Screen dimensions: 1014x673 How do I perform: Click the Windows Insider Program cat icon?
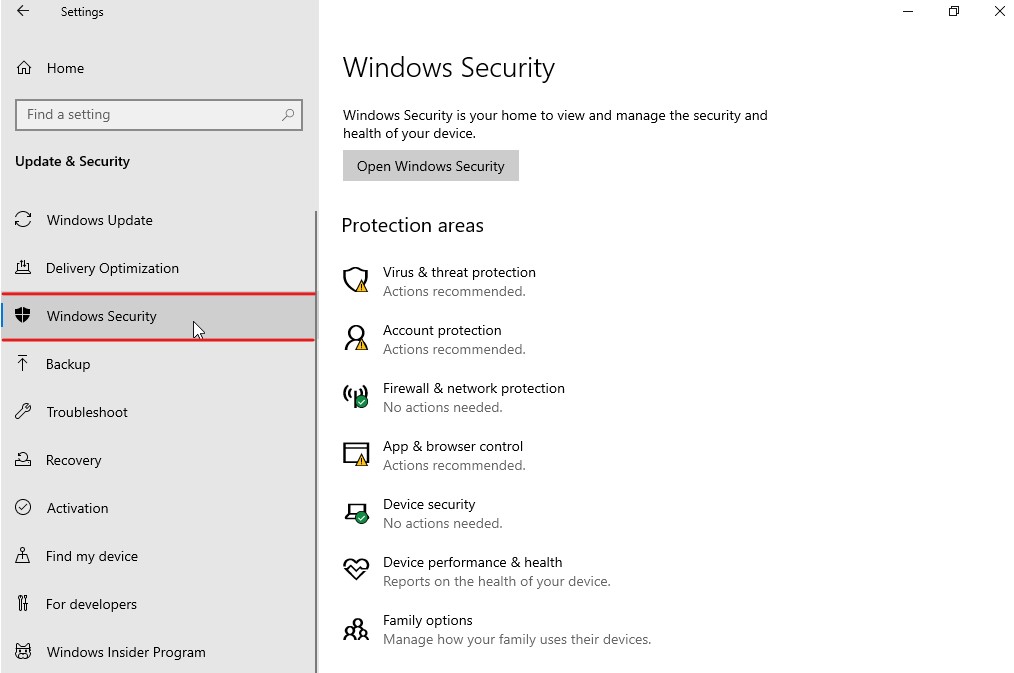point(23,651)
